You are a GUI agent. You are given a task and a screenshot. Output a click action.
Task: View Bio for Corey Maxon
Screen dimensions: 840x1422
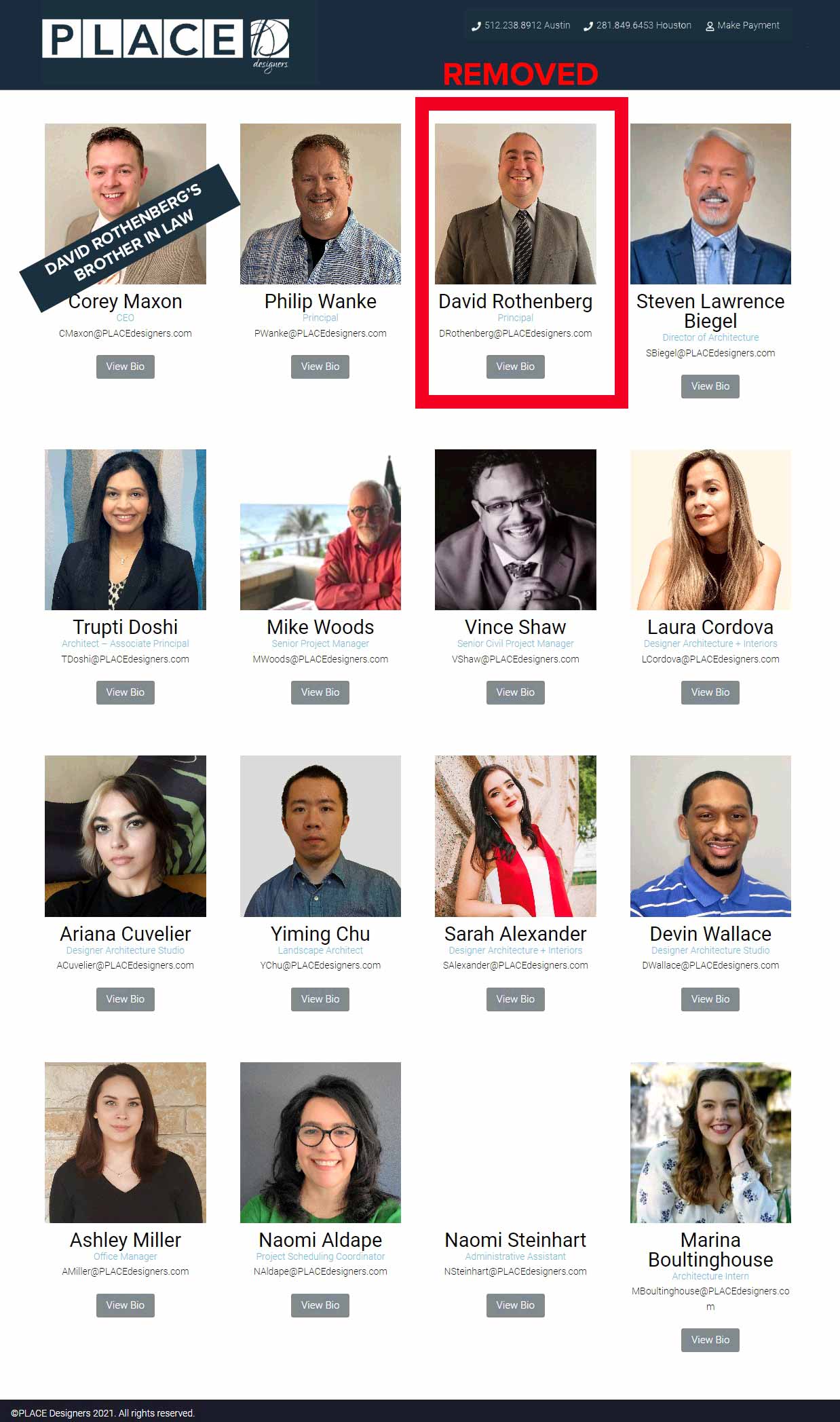point(126,367)
